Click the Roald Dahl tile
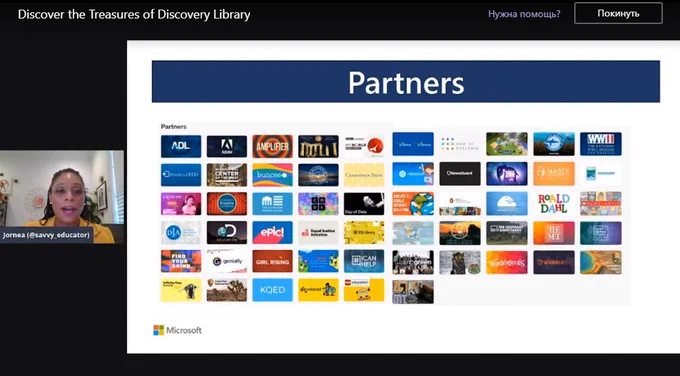The image size is (680, 376). [554, 203]
